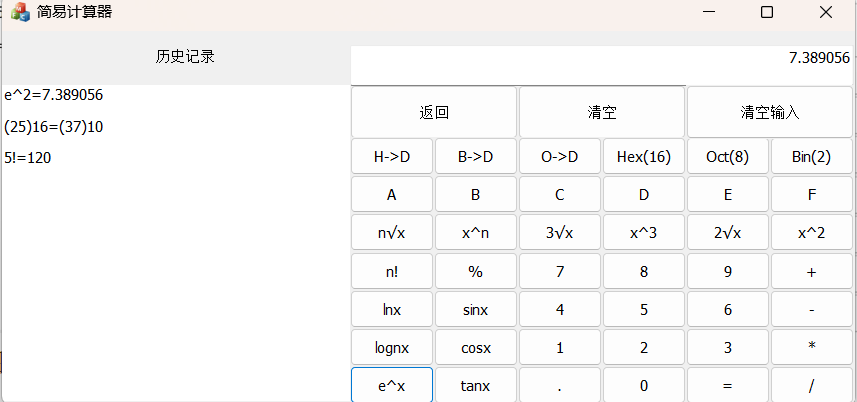Viewport: 857px width, 402px height.
Task: Click the 清空输入 clear entry button
Action: [x=770, y=112]
